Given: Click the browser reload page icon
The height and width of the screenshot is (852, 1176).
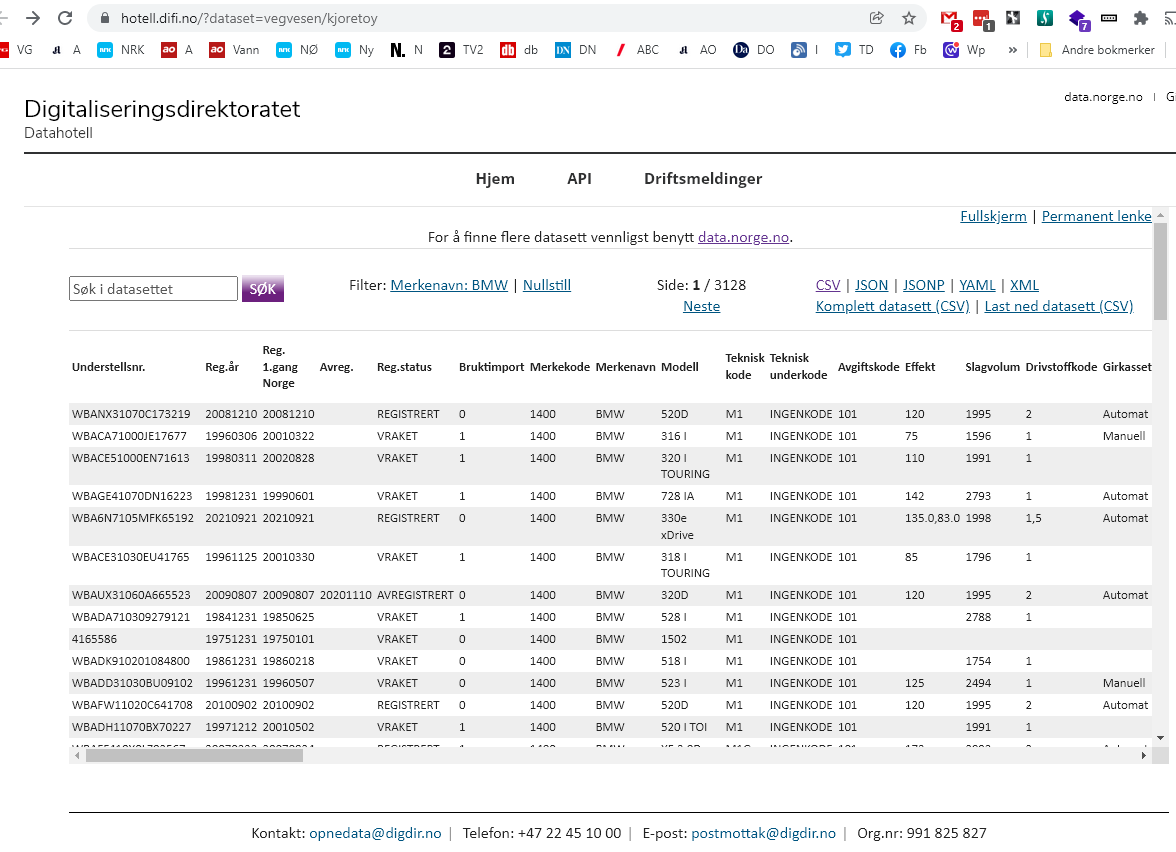Looking at the screenshot, I should click(65, 18).
